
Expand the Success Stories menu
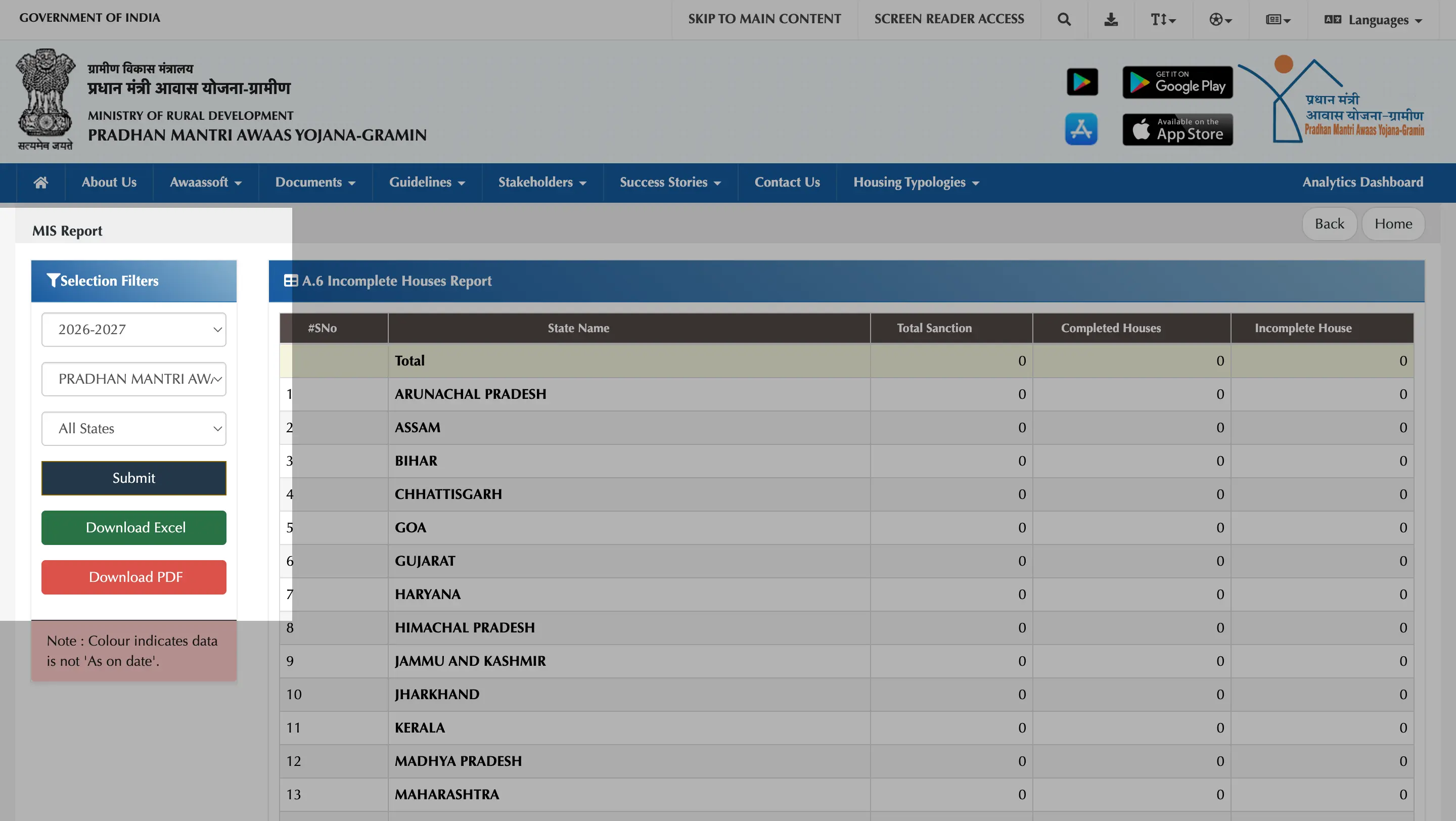(x=670, y=183)
